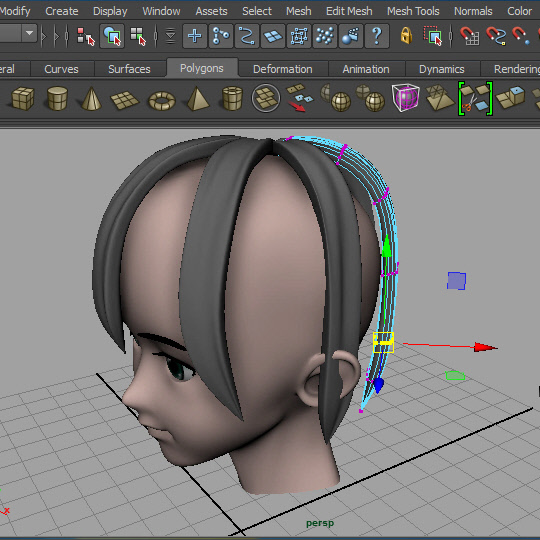Toggle snap to grids magnet
540x540 pixels.
pos(469,36)
